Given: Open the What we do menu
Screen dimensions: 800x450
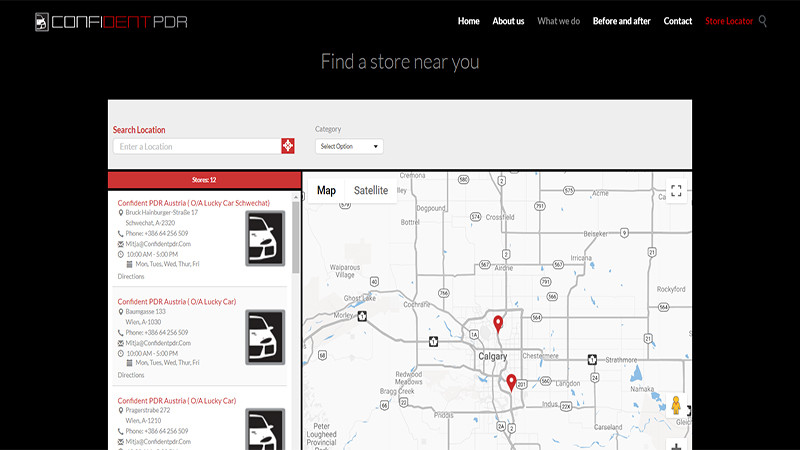Looking at the screenshot, I should (x=558, y=21).
